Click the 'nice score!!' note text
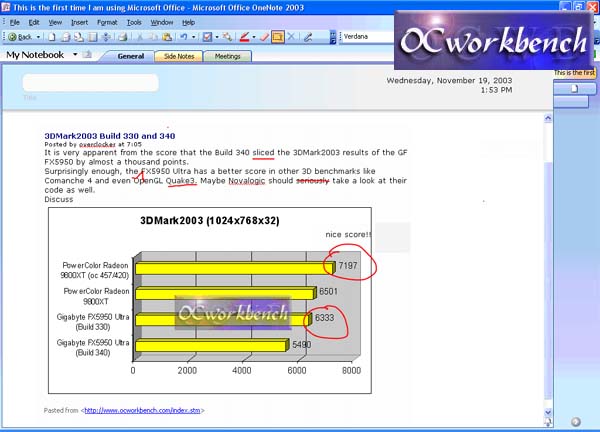This screenshot has height=432, width=600. click(x=348, y=235)
